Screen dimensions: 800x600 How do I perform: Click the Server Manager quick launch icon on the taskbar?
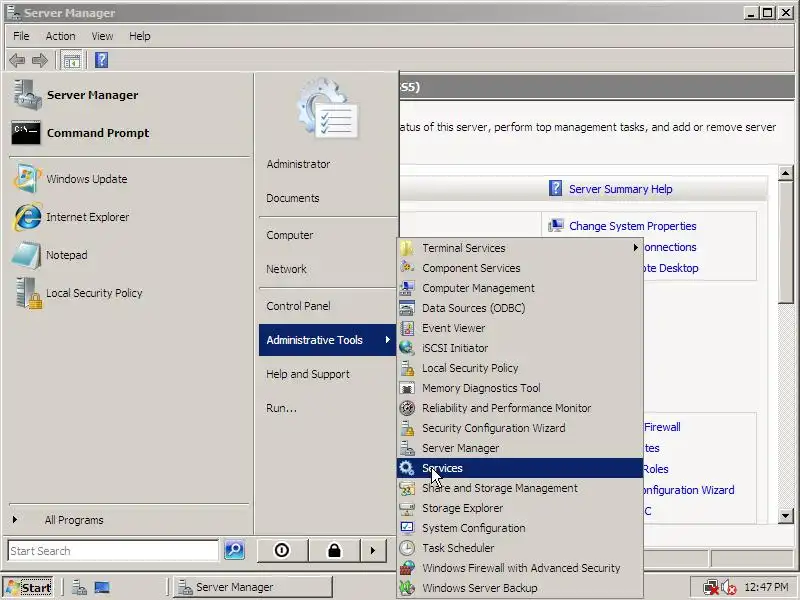click(79, 588)
